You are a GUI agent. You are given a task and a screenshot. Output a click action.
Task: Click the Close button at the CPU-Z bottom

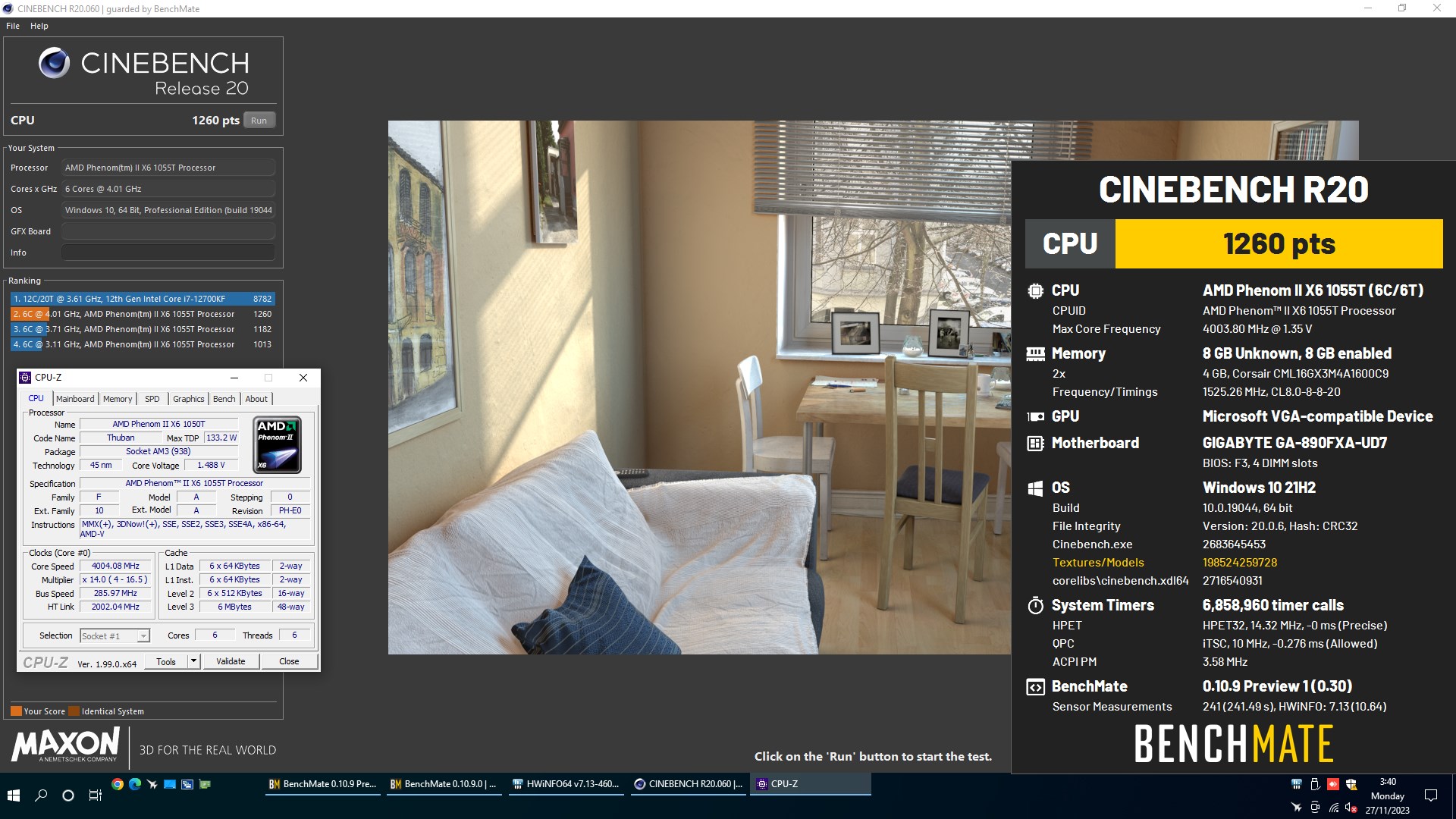pos(289,661)
